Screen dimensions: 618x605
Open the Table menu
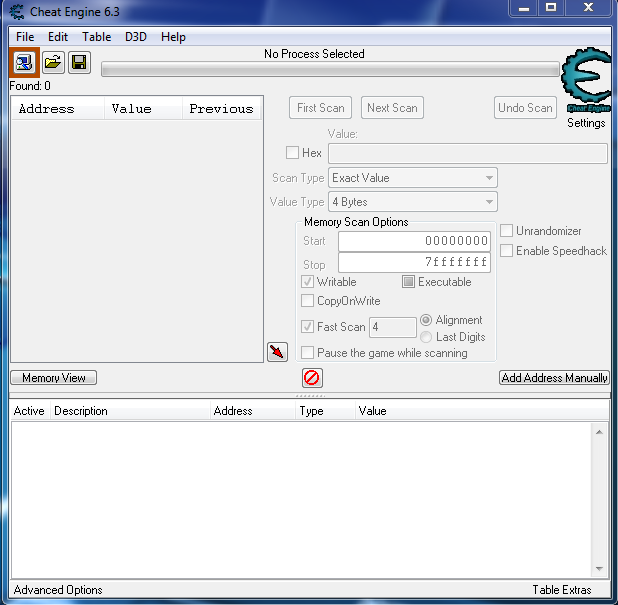(97, 37)
